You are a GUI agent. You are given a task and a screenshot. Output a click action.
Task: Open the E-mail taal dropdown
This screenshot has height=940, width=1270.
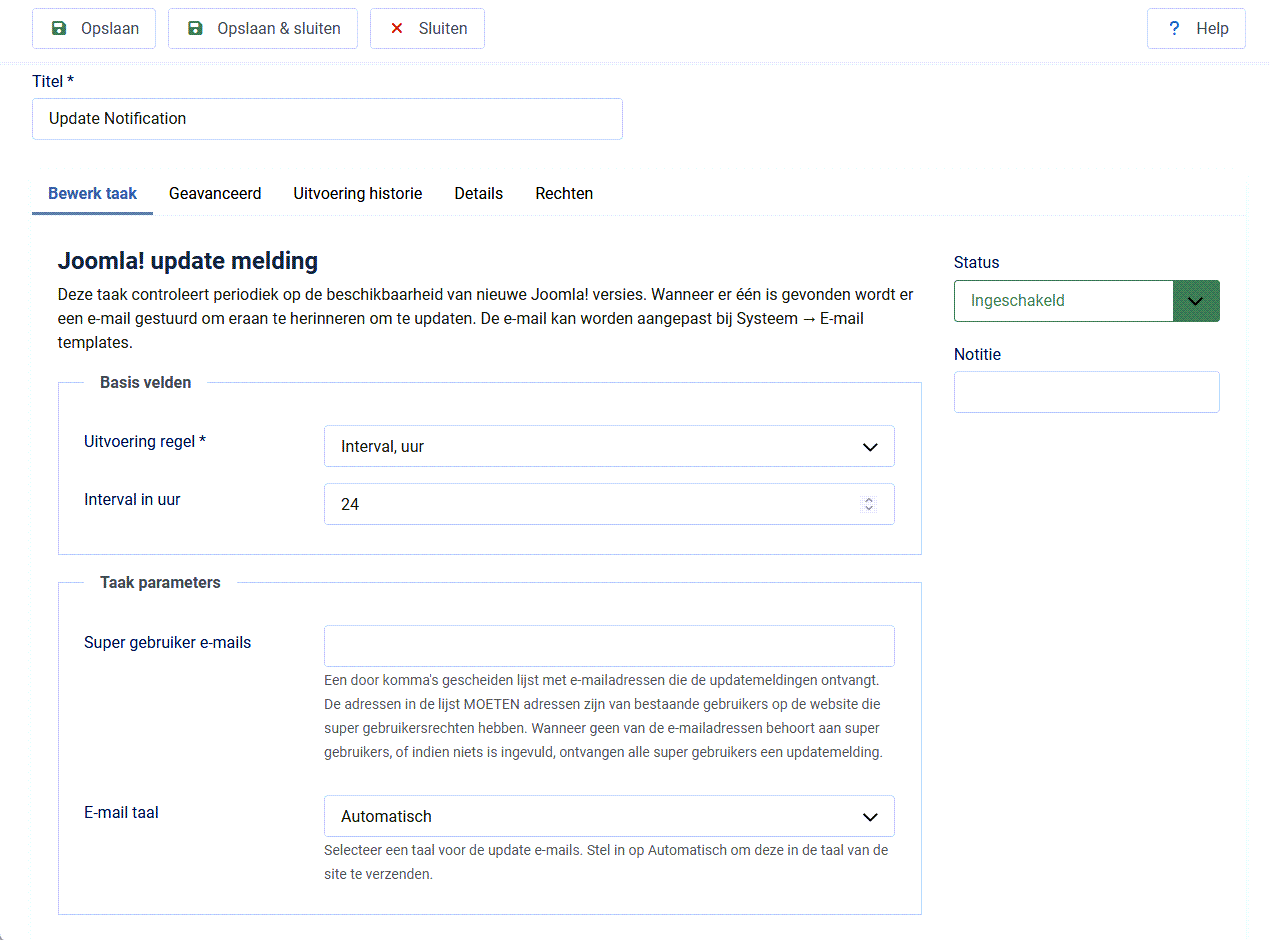coord(609,816)
